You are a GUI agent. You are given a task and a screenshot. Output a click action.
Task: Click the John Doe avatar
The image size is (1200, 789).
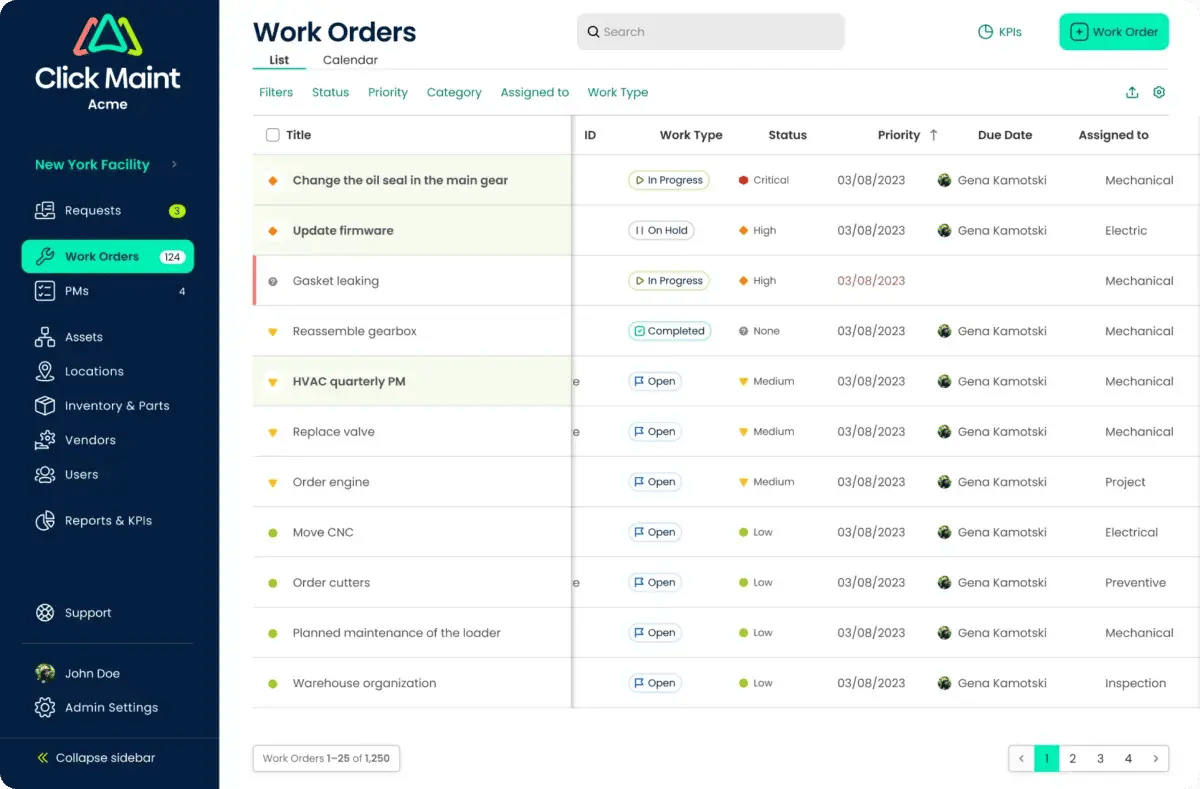45,673
